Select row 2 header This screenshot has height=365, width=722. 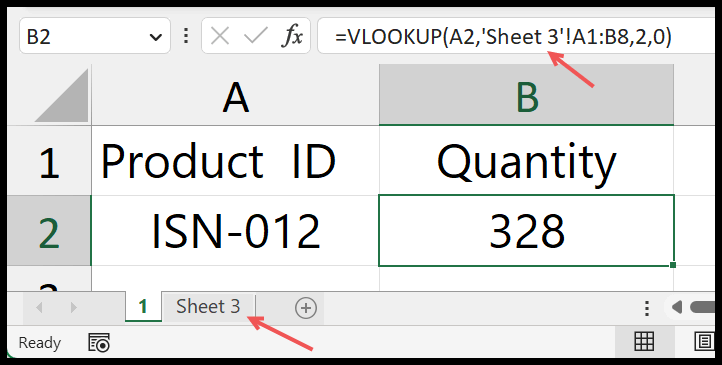click(x=49, y=231)
